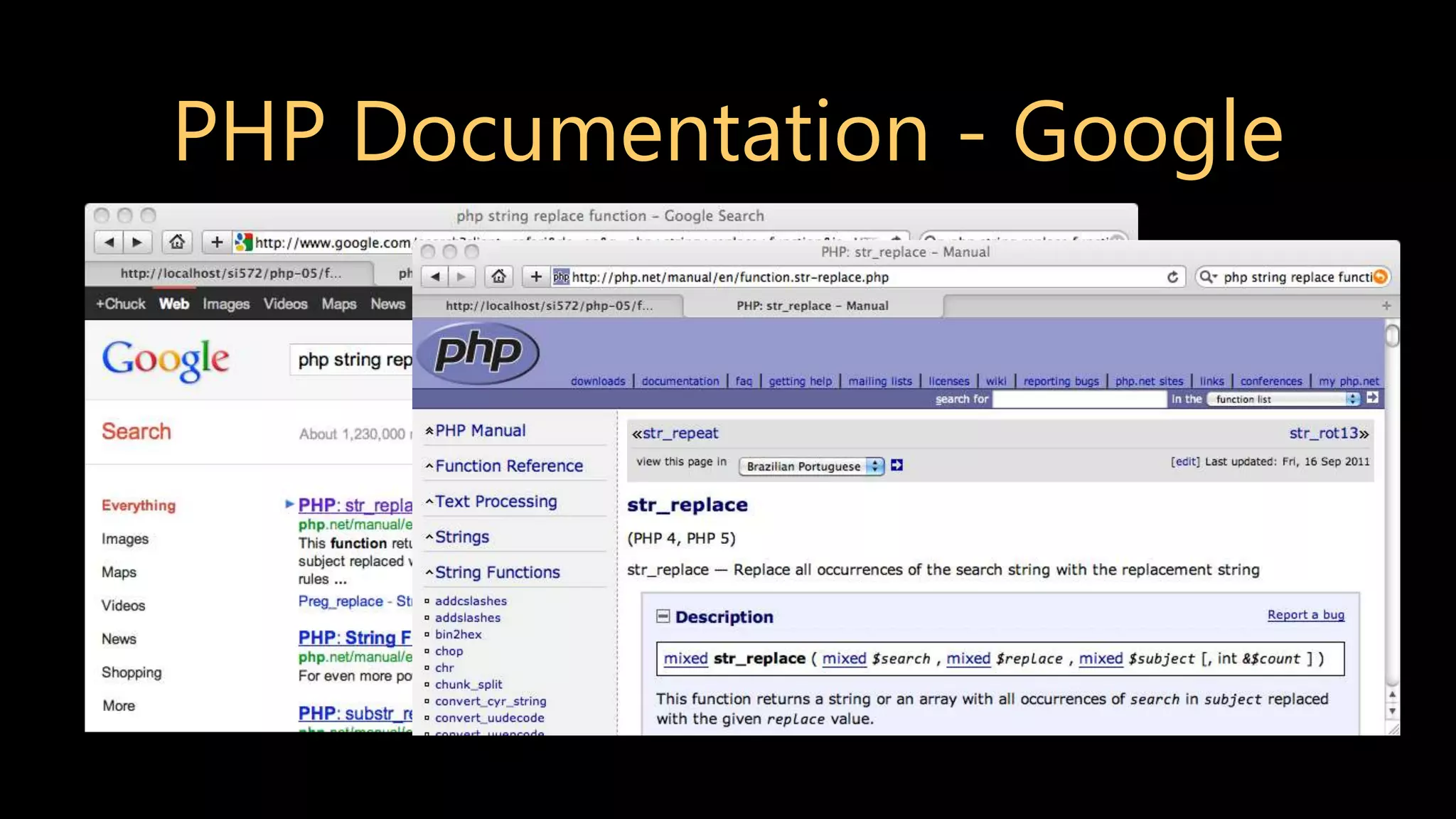Open Function Reference in the sidebar
The height and width of the screenshot is (819, 1456).
click(508, 466)
